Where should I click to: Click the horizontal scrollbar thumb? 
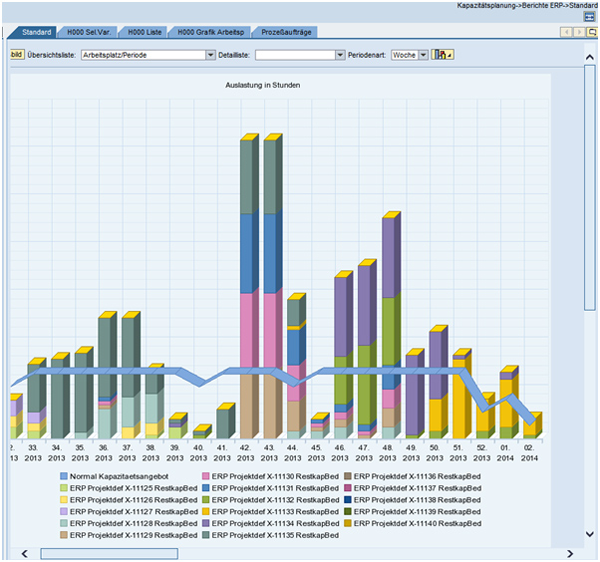point(108,553)
